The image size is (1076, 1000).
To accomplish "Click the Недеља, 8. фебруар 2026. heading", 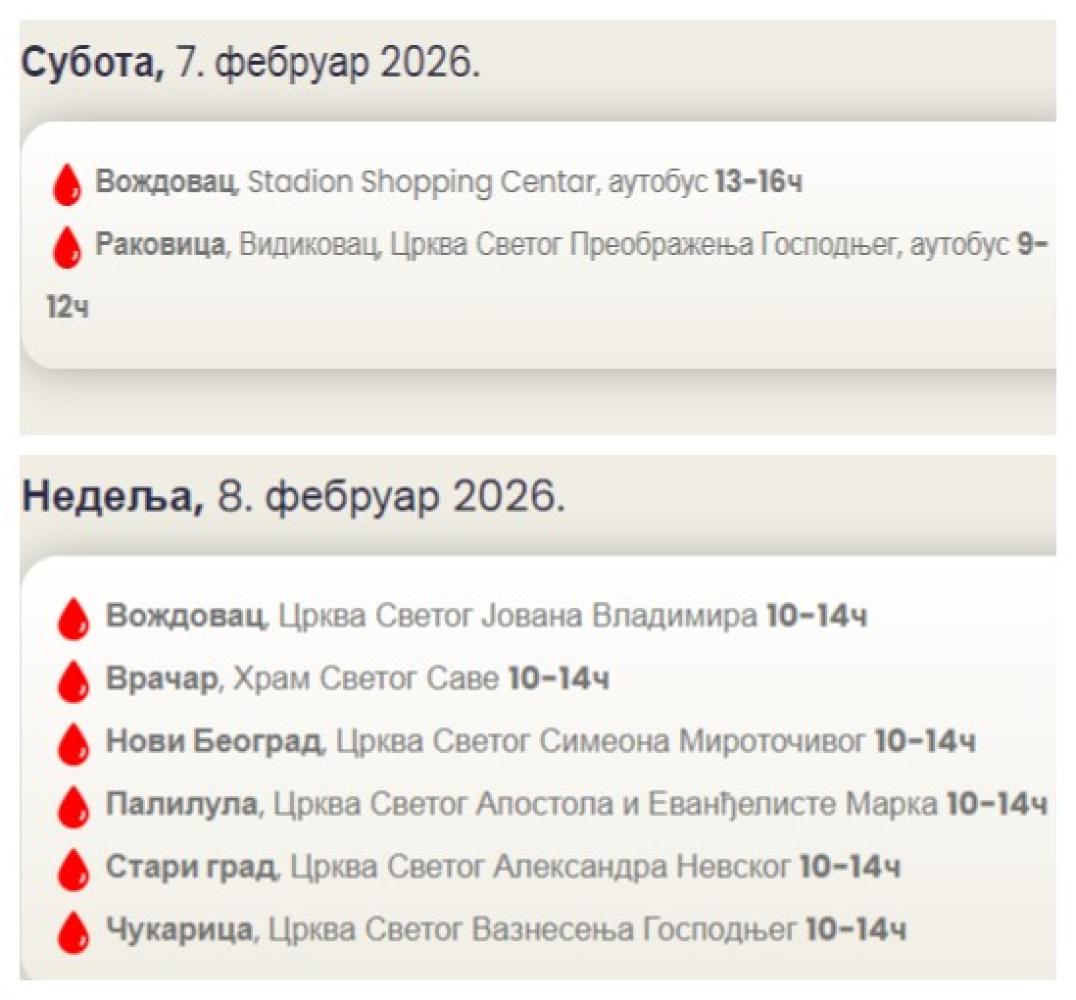I will pos(293,497).
